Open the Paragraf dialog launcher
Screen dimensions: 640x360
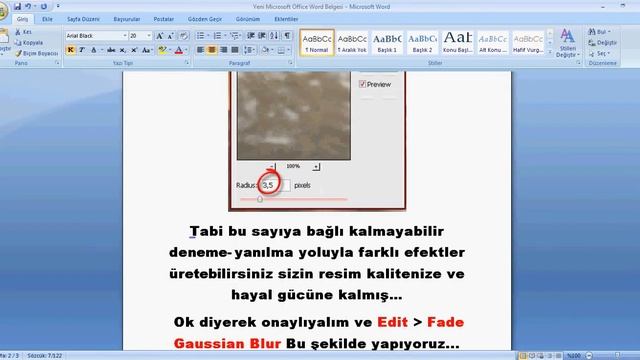click(290, 63)
